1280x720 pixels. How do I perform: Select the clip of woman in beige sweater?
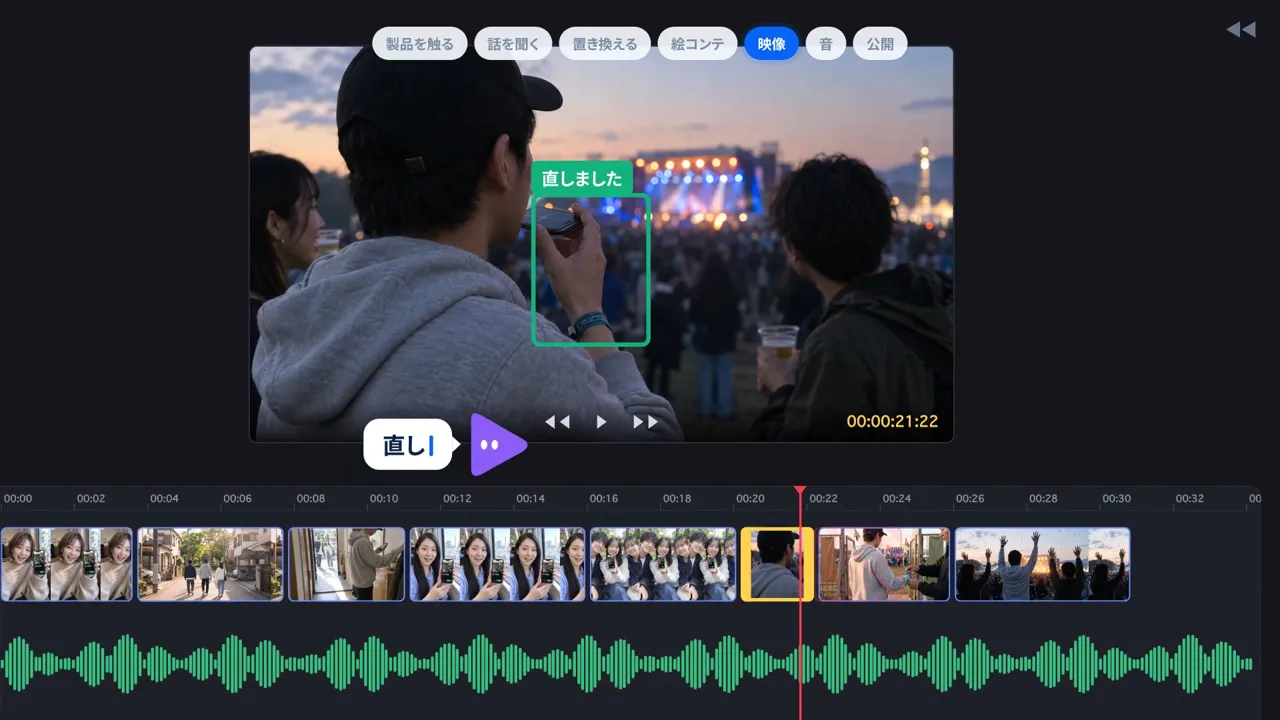67,564
